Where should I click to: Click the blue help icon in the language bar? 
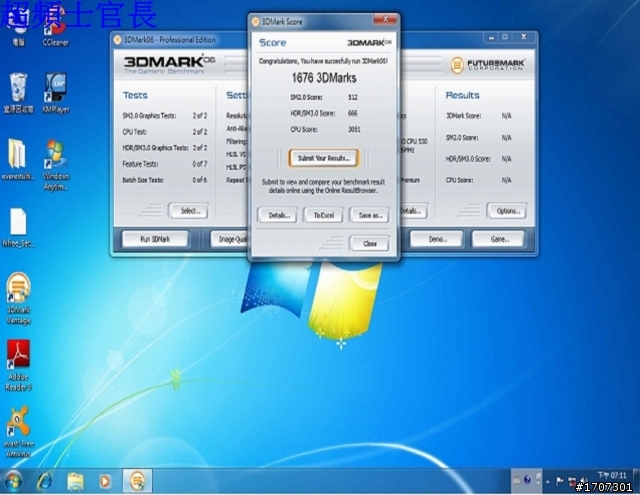click(x=527, y=479)
